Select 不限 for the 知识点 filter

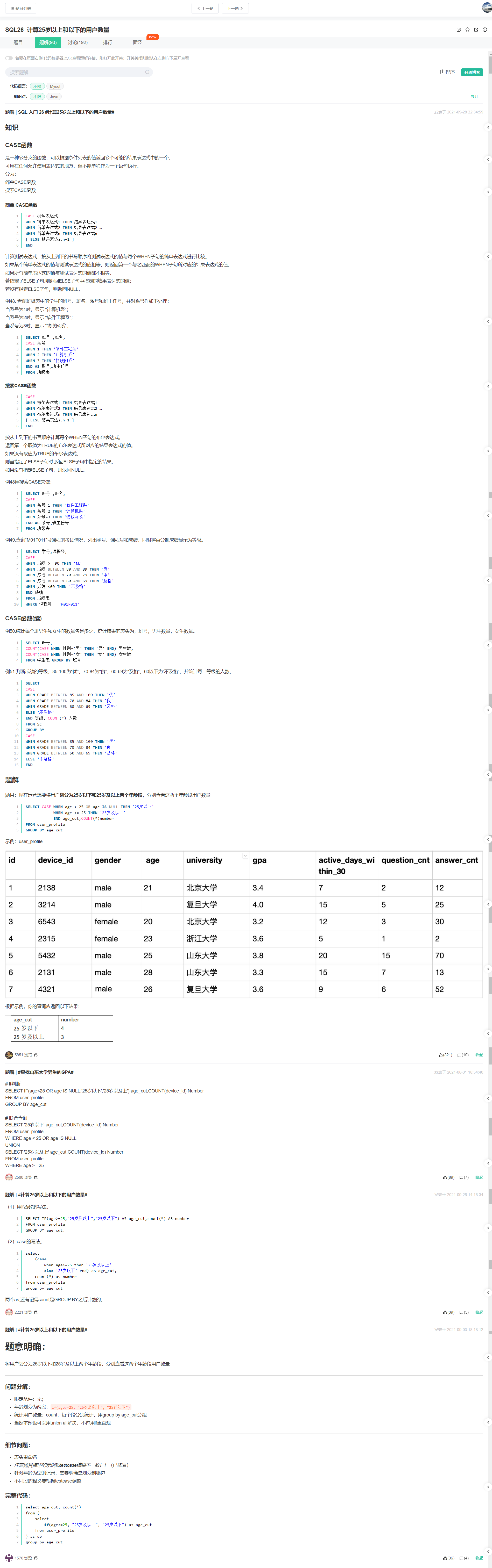coord(37,97)
